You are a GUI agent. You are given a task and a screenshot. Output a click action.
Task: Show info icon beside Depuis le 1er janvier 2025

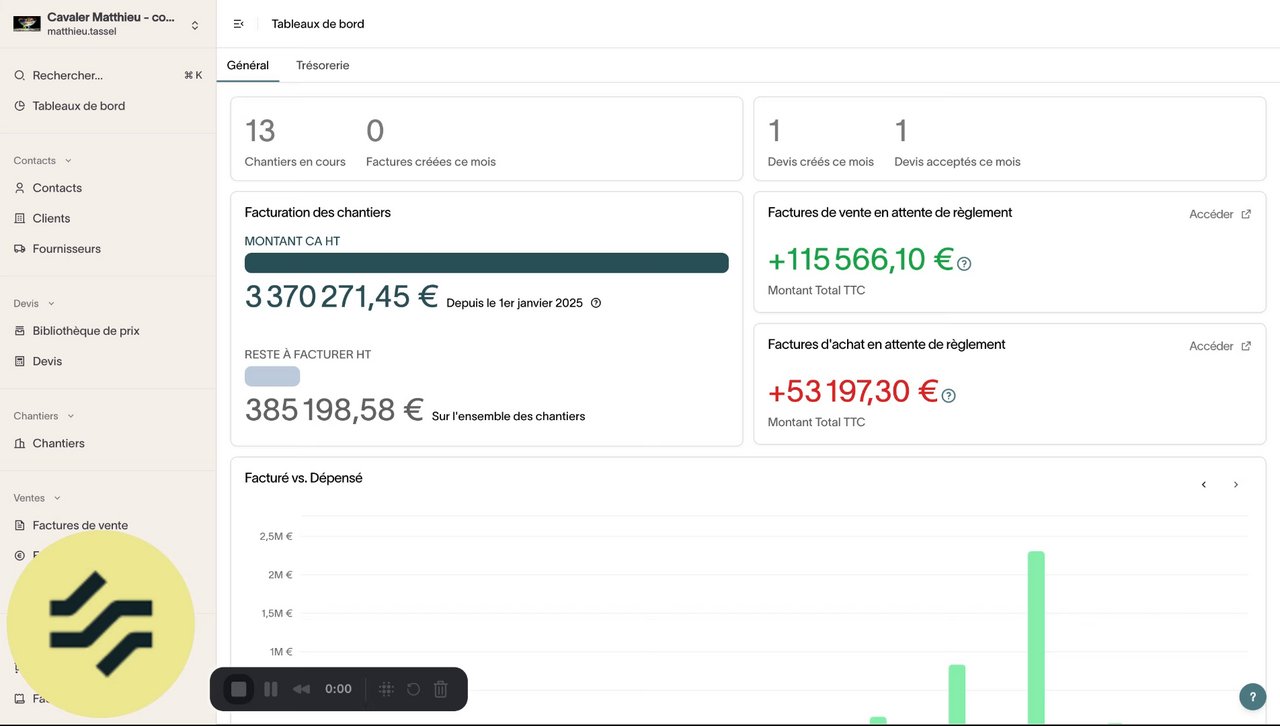(x=596, y=303)
